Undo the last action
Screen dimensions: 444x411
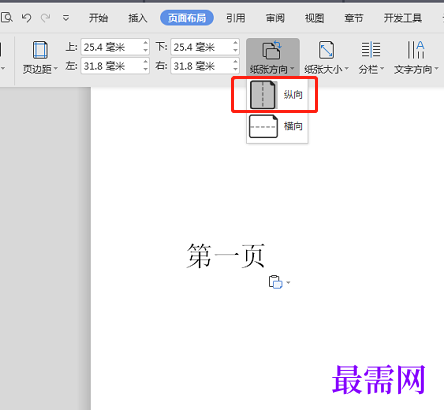tap(26, 17)
